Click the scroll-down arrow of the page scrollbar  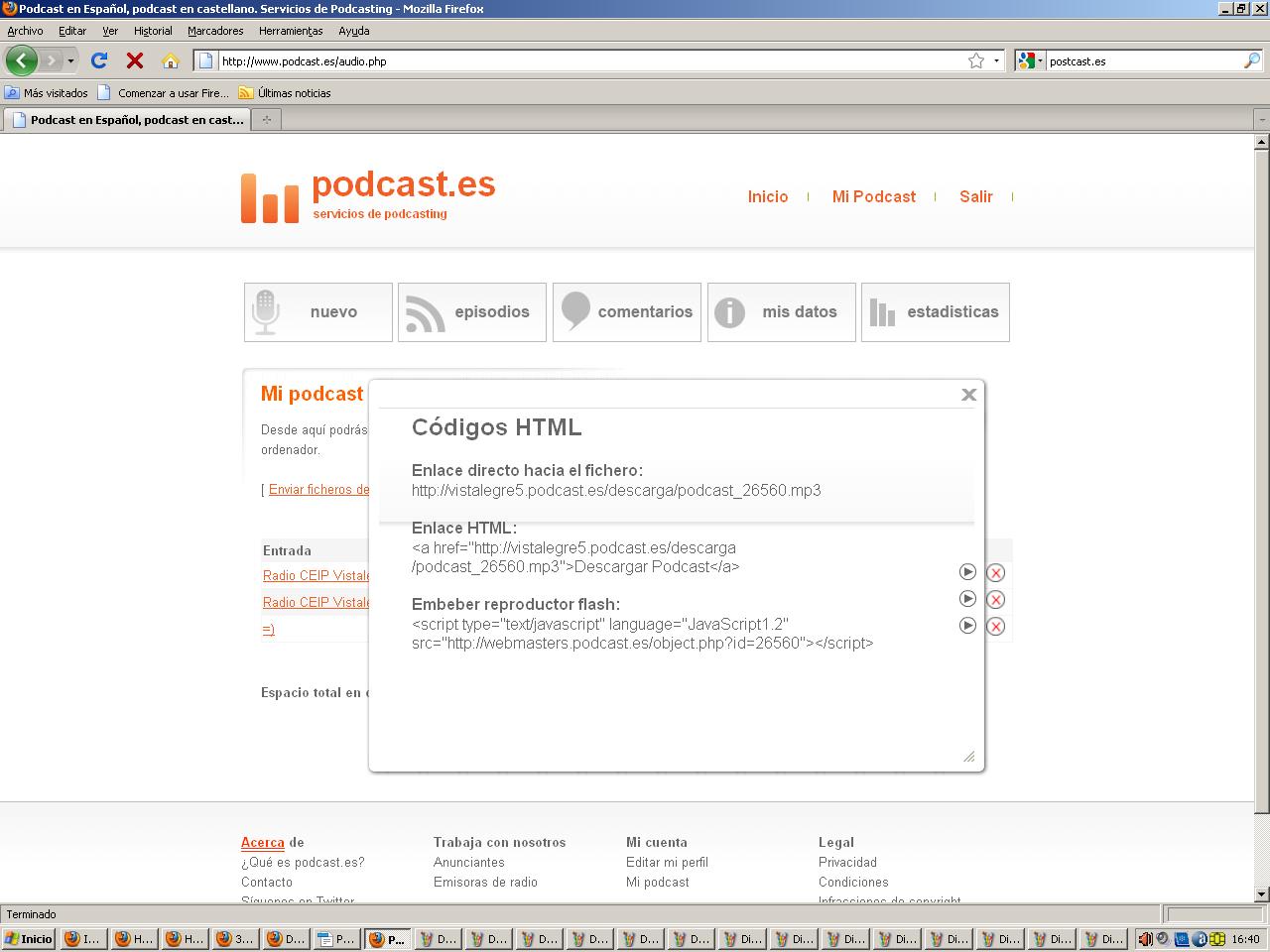tap(1262, 894)
